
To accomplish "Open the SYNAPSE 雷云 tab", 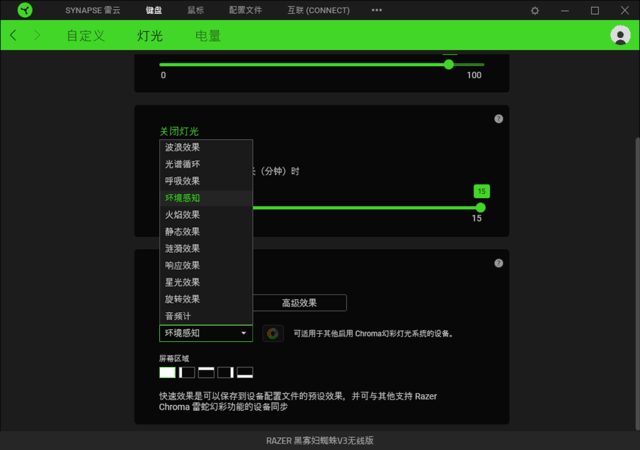I will (x=93, y=10).
